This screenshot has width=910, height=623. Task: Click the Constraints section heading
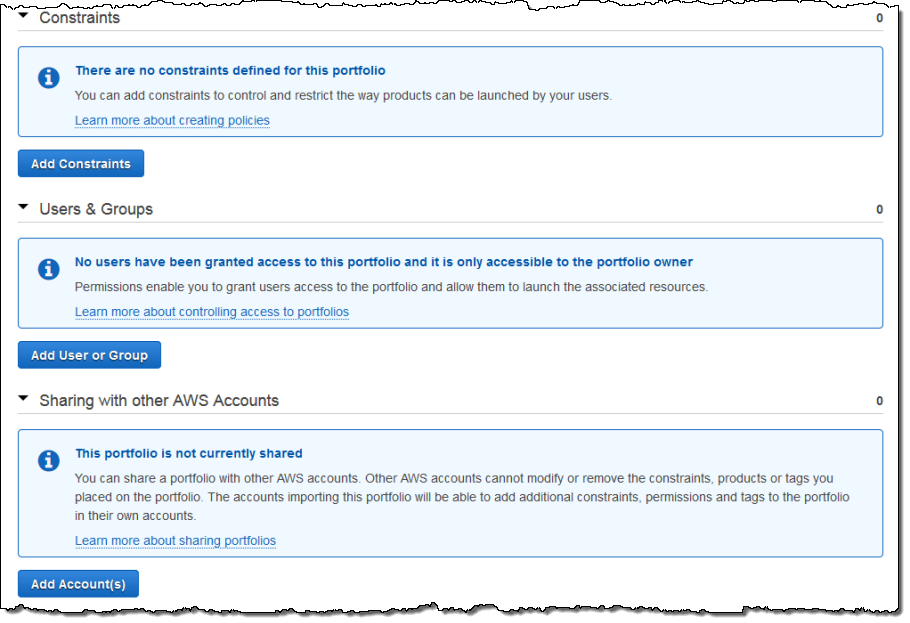[79, 17]
